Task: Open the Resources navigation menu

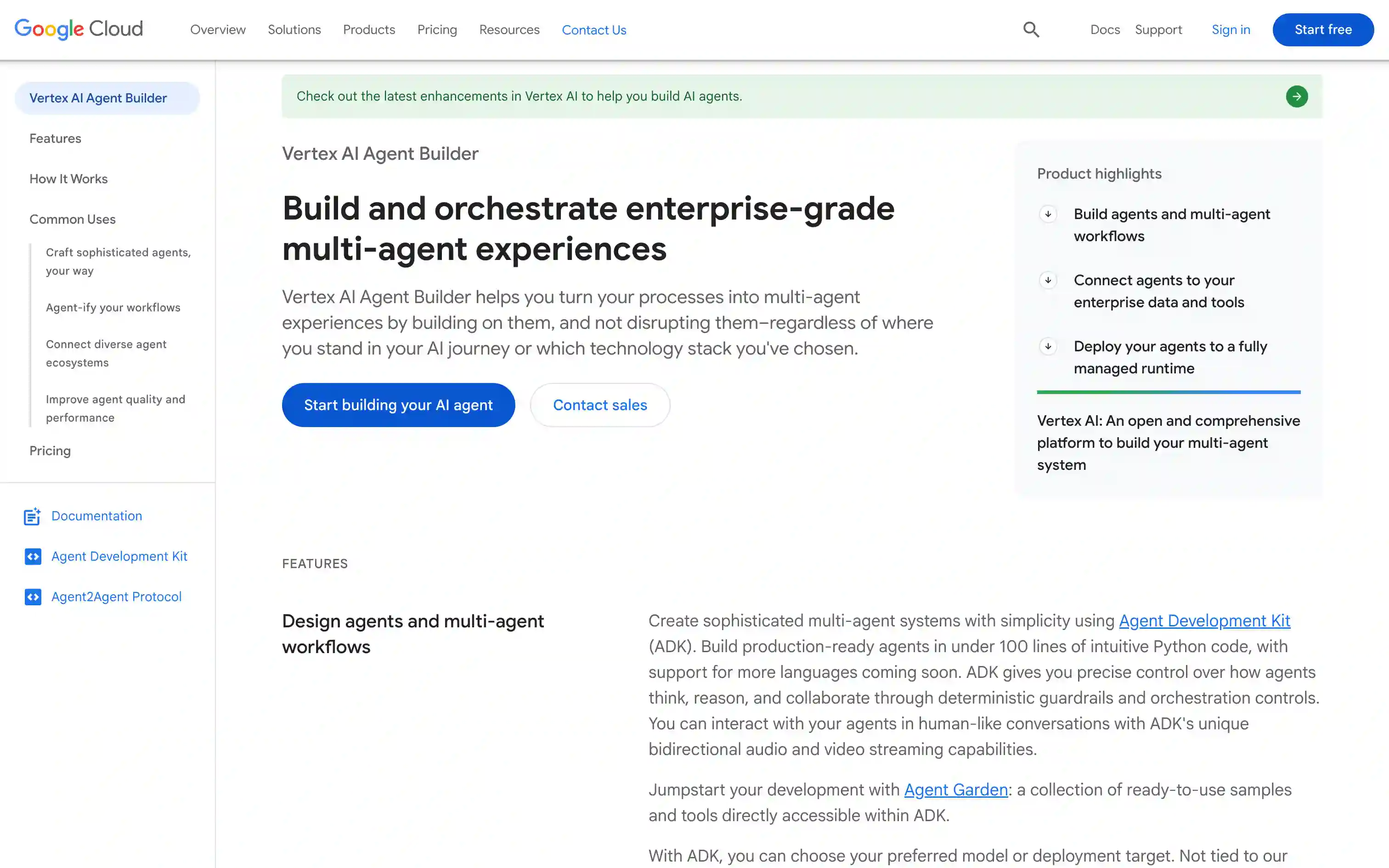Action: point(509,30)
